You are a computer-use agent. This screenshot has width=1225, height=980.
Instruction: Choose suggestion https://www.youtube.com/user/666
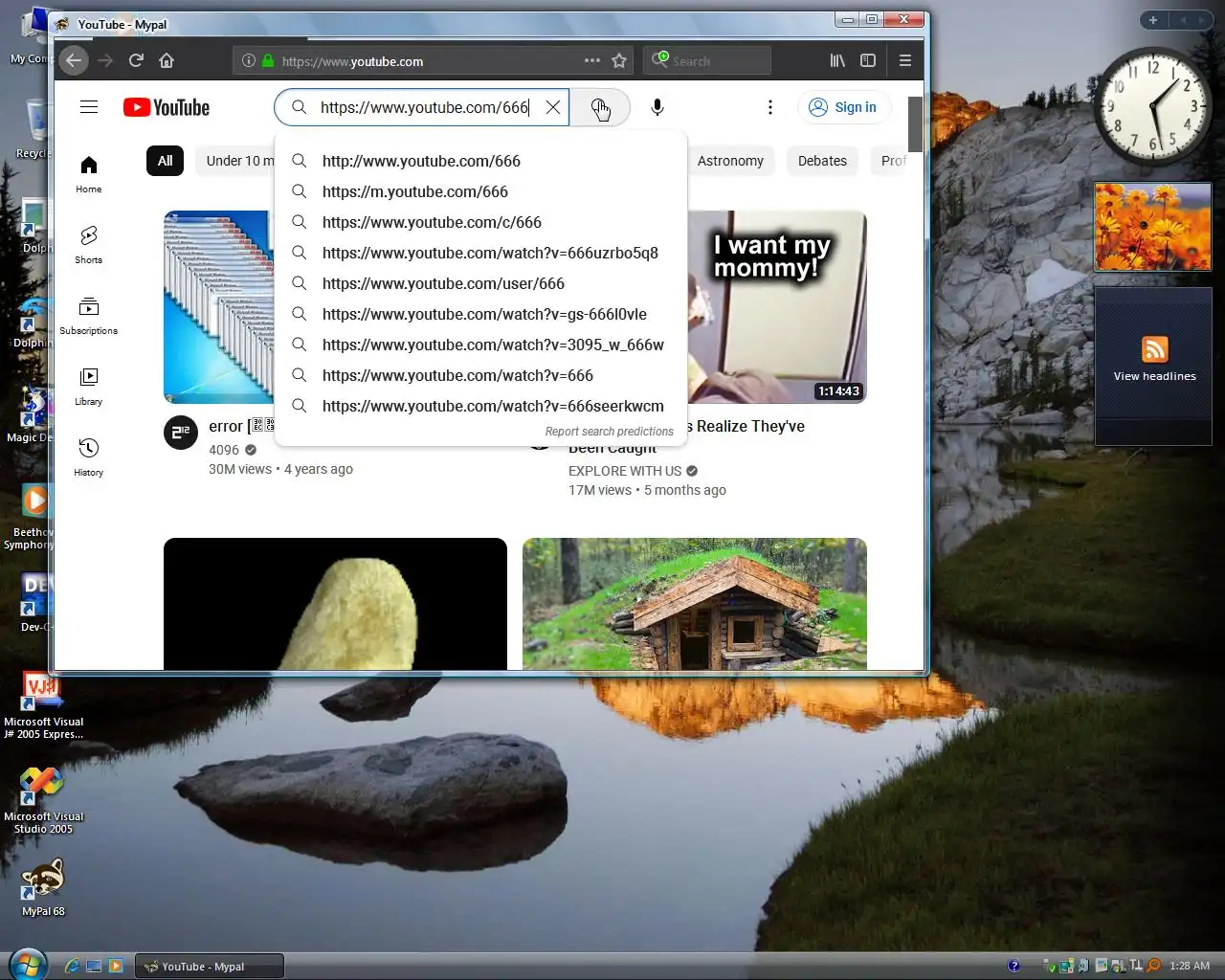click(480, 283)
